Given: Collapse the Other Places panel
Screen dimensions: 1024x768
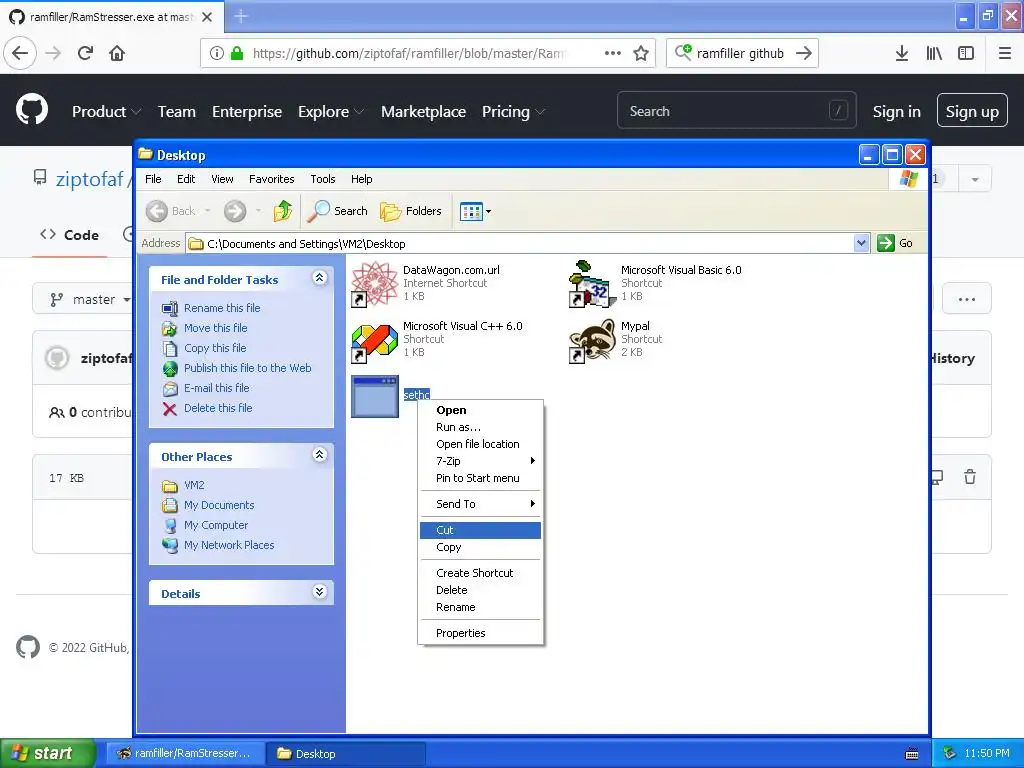Looking at the screenshot, I should pyautogui.click(x=319, y=455).
